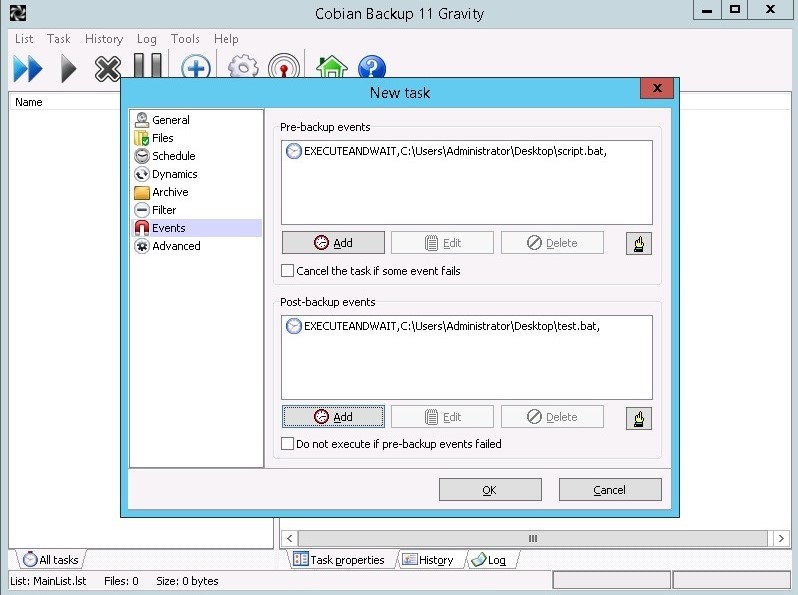Open the home page house icon
Viewport: 798px width, 595px height.
(331, 65)
